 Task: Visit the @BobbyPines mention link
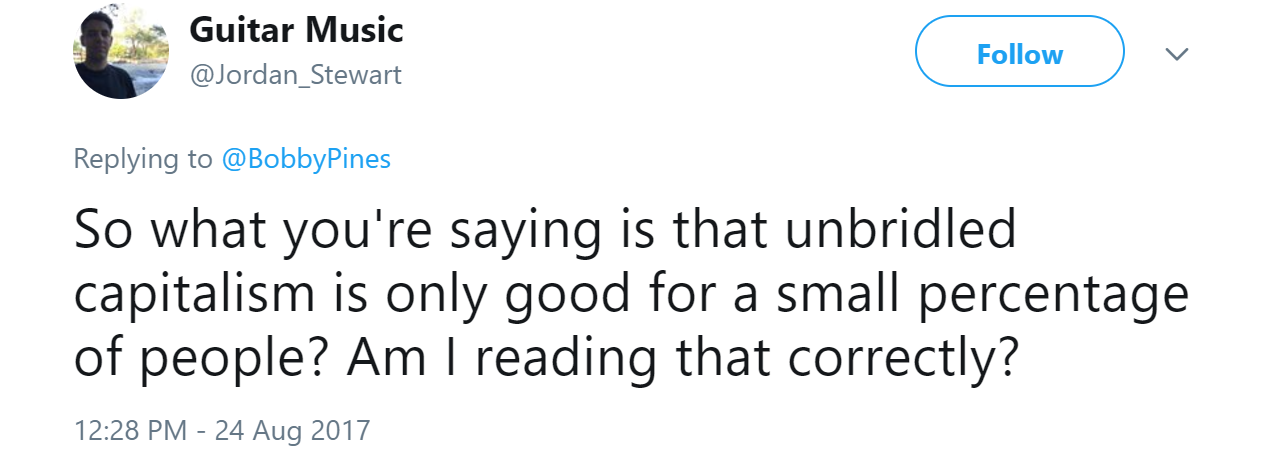coord(305,159)
